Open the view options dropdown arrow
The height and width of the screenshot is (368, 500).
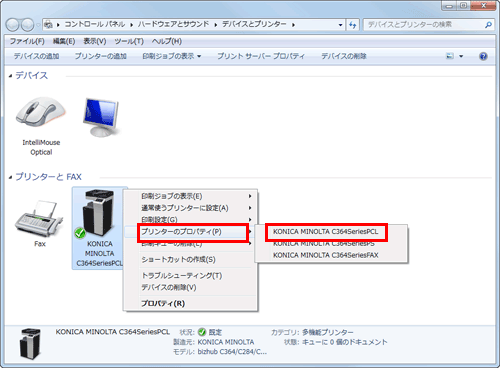[461, 56]
